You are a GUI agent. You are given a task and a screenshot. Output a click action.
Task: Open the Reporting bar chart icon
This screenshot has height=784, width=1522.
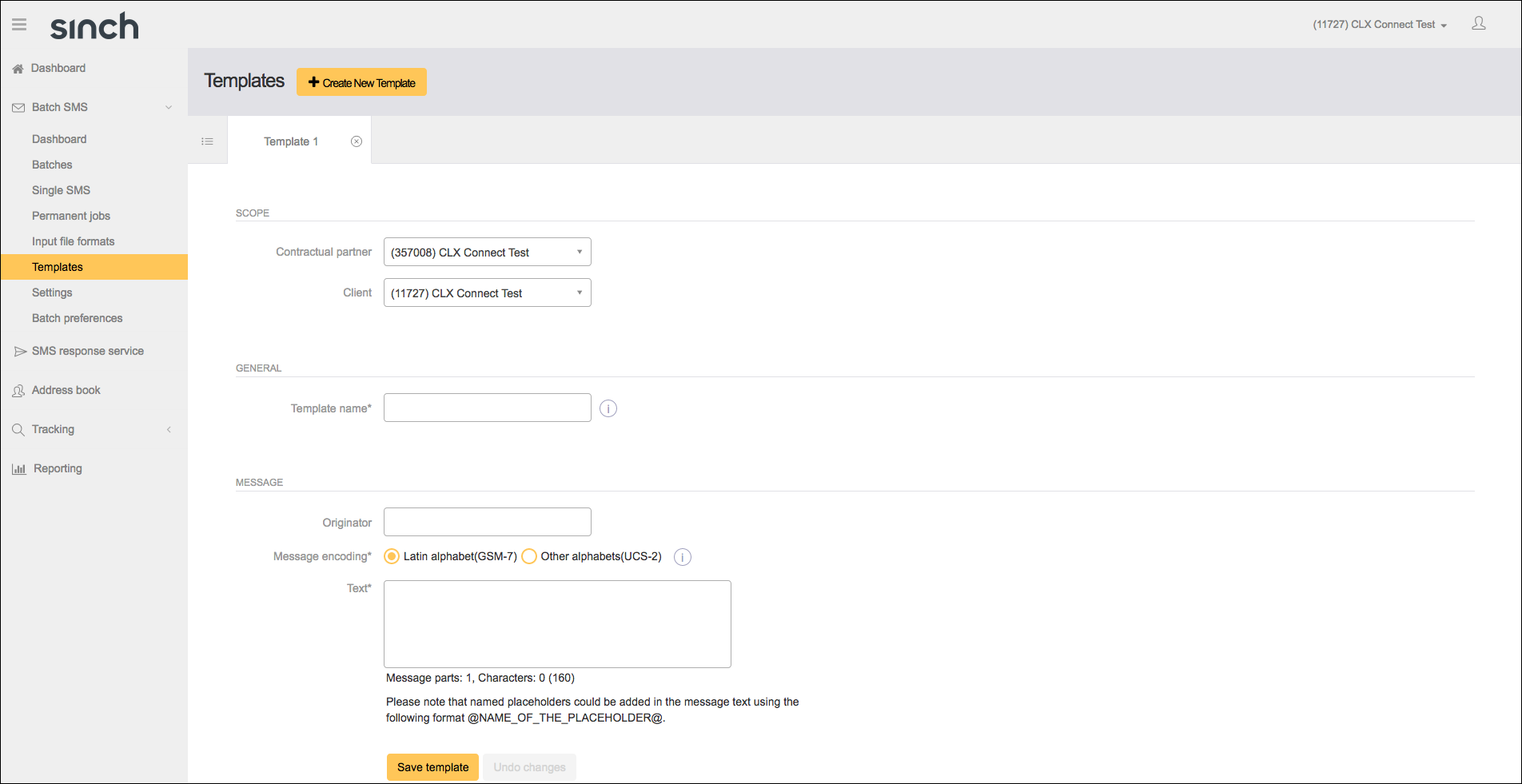tap(18, 468)
